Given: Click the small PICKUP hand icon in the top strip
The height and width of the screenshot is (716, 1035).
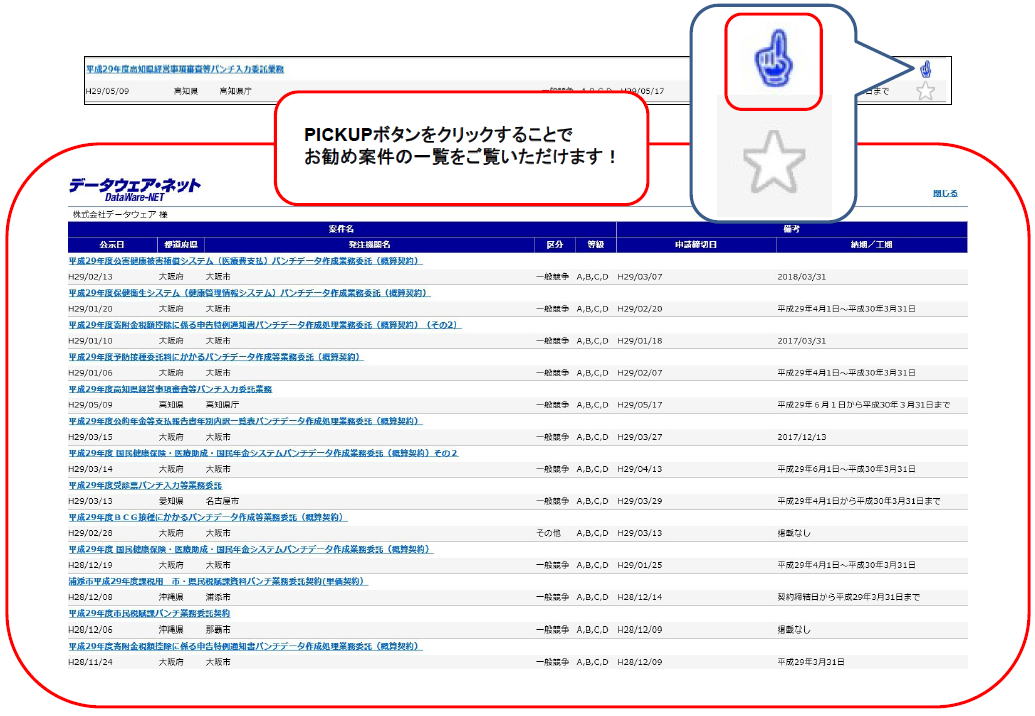Looking at the screenshot, I should click(925, 69).
